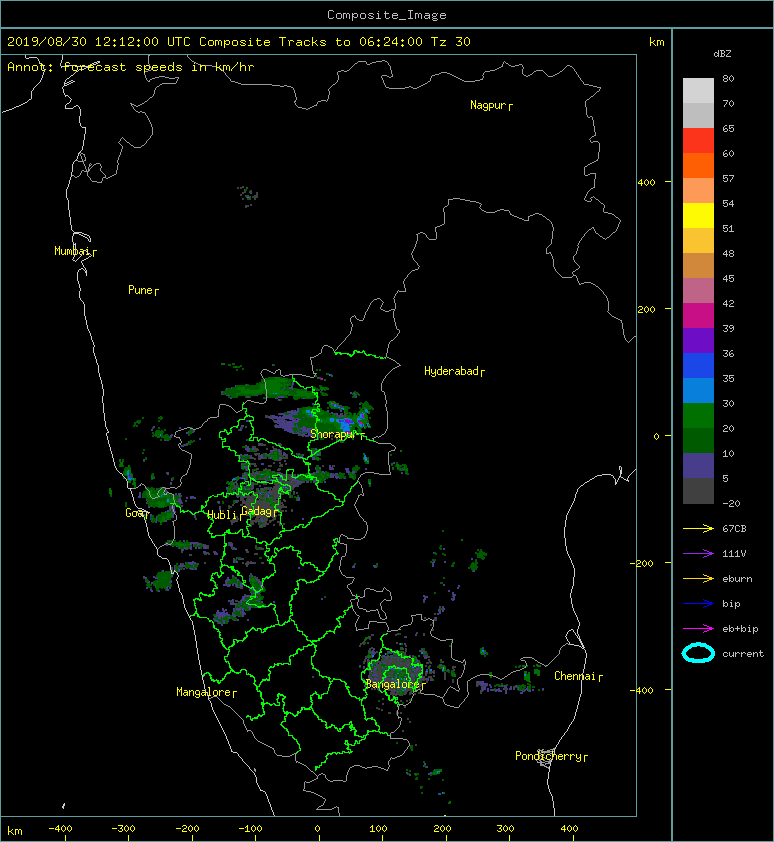The image size is (774, 842).
Task: Click the green 30 dBZ color swatch
Action: [698, 416]
